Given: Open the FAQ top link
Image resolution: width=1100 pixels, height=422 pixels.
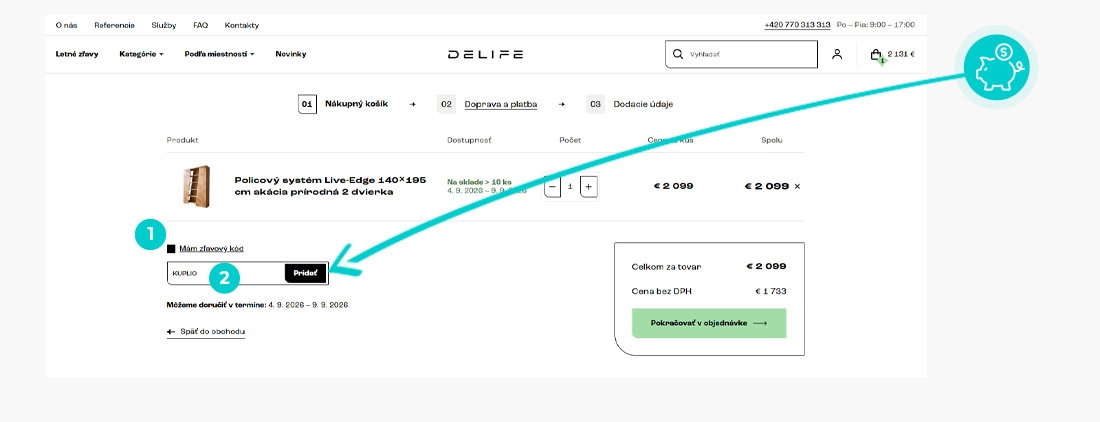Looking at the screenshot, I should click(x=201, y=25).
